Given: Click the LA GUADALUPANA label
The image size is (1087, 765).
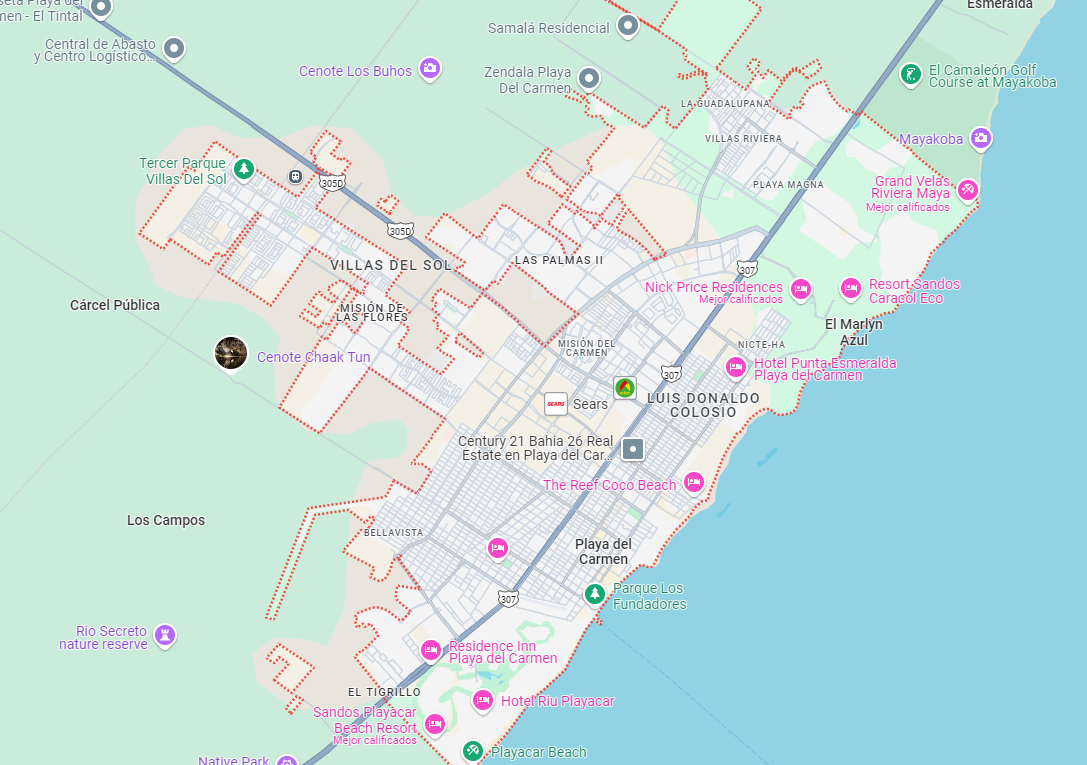Looking at the screenshot, I should pyautogui.click(x=725, y=104).
